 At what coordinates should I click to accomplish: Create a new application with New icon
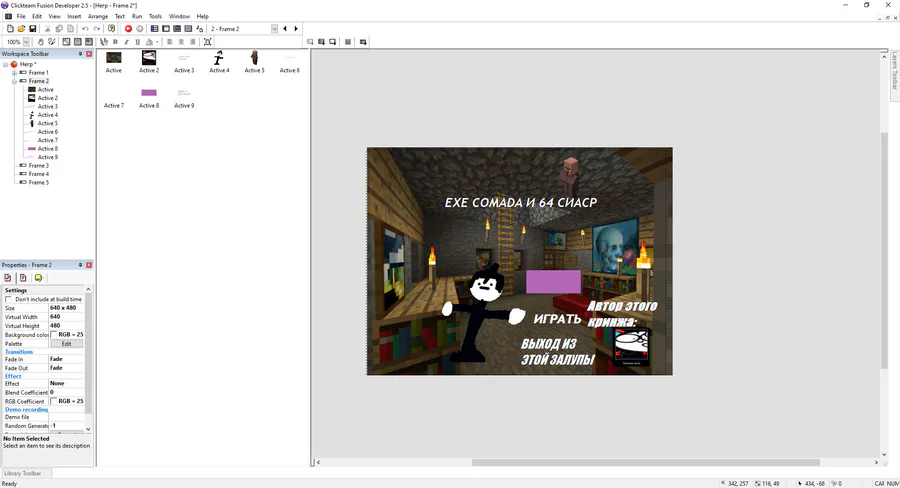coord(10,29)
